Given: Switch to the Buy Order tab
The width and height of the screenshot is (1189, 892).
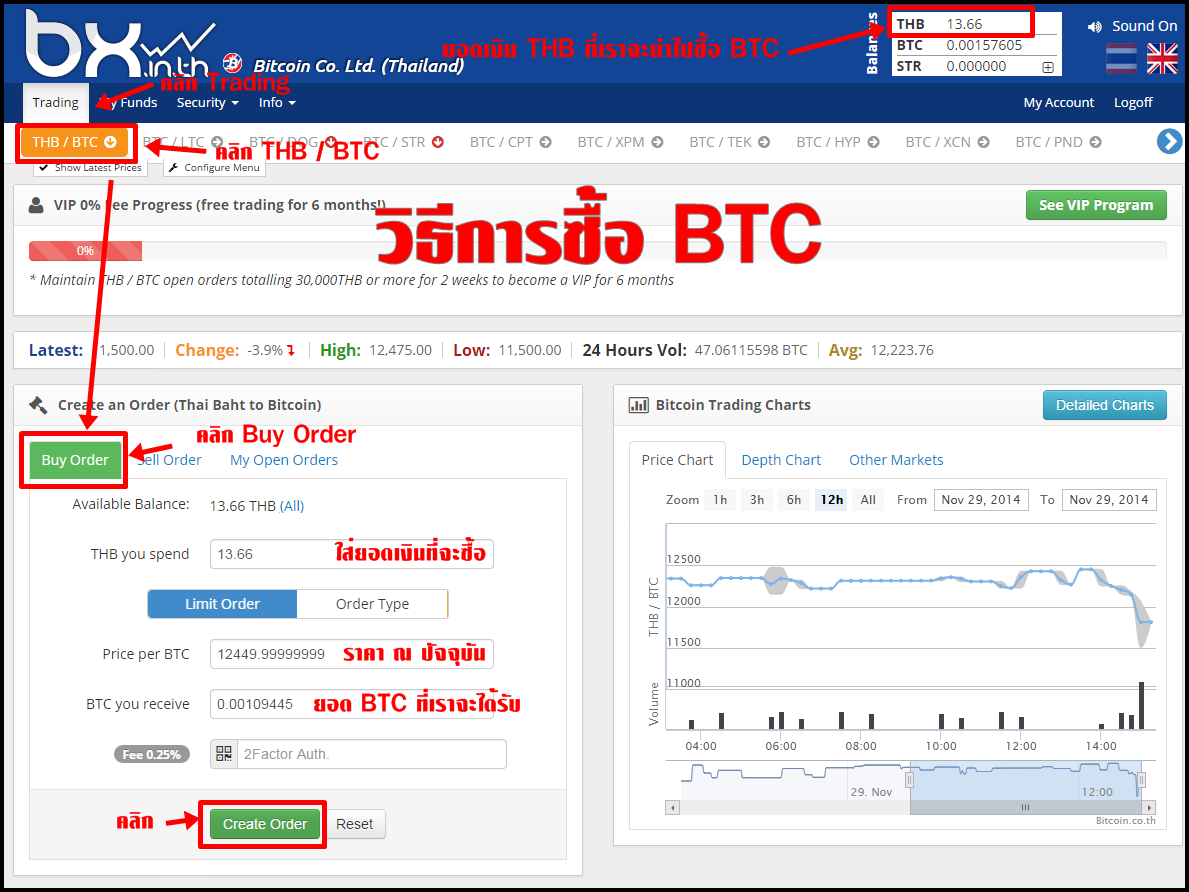Looking at the screenshot, I should pyautogui.click(x=75, y=460).
